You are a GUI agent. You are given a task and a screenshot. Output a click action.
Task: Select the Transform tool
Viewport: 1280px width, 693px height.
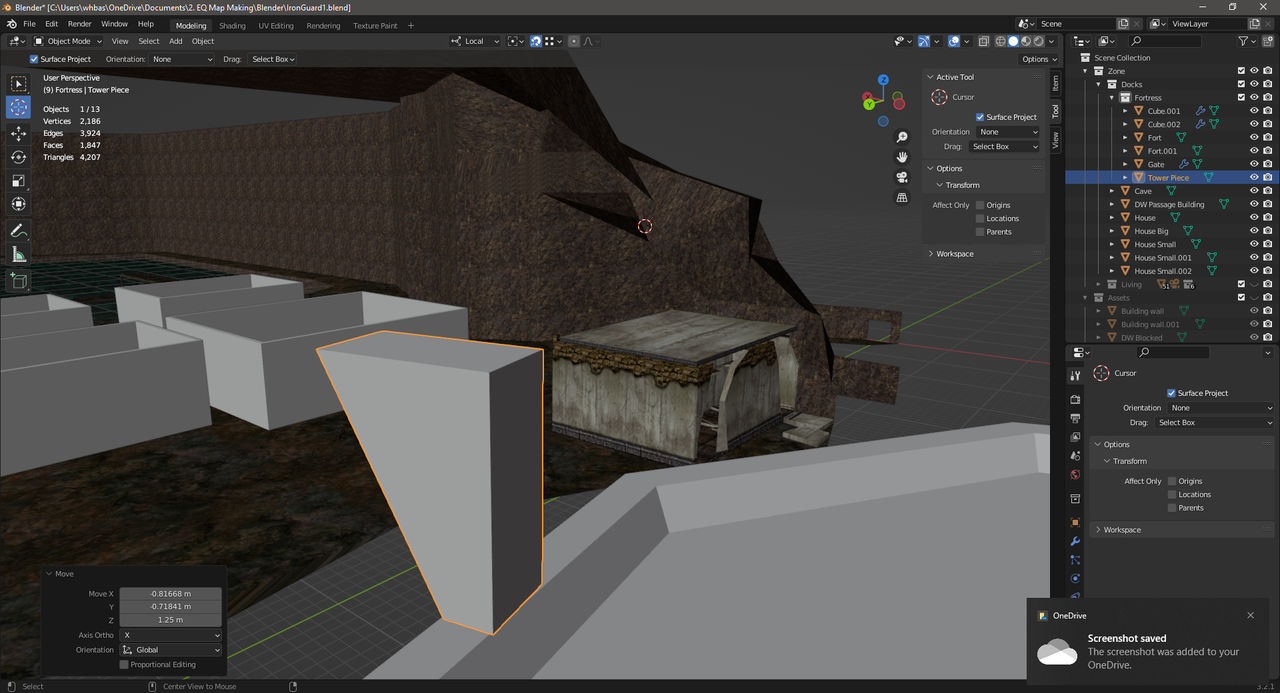point(18,204)
